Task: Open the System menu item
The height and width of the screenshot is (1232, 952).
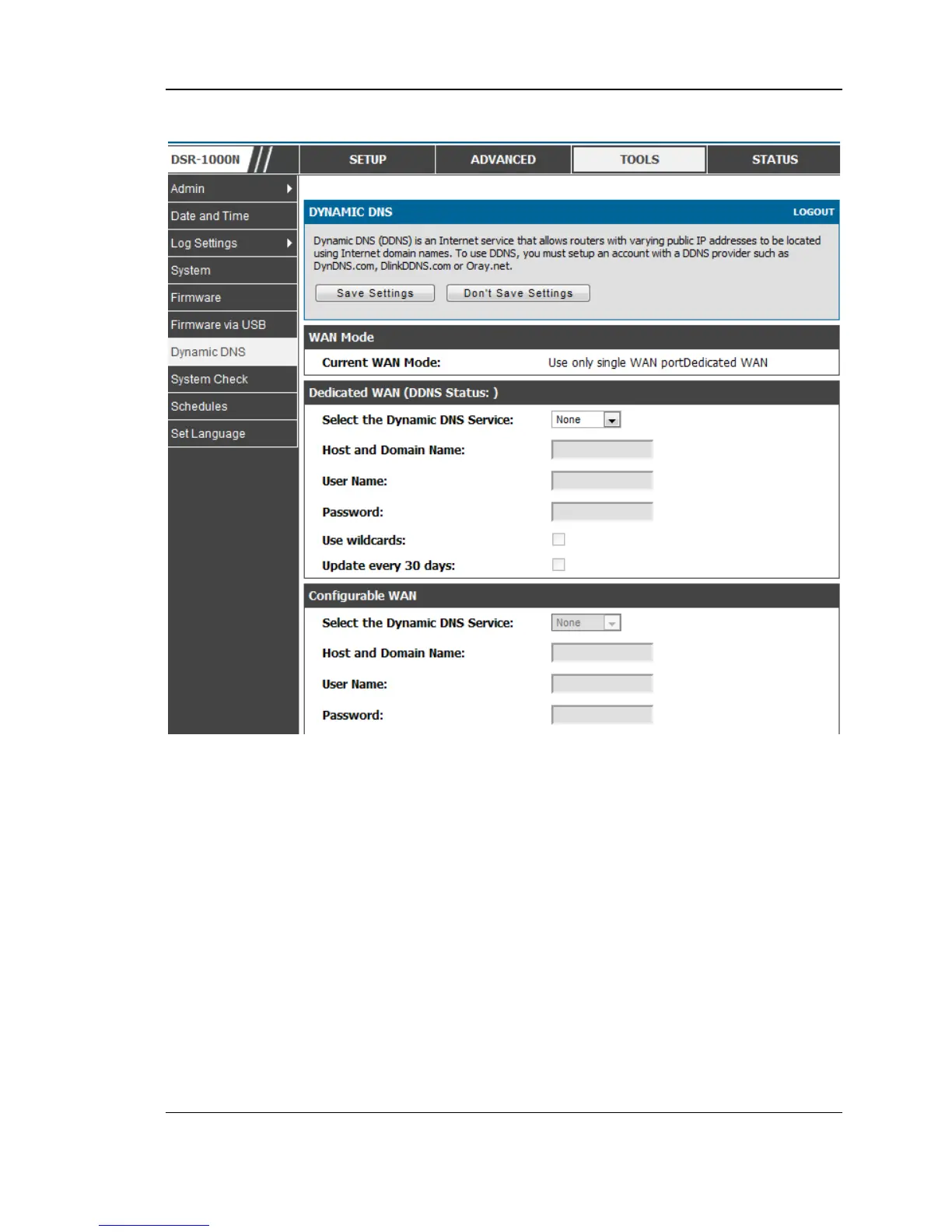Action: [233, 271]
